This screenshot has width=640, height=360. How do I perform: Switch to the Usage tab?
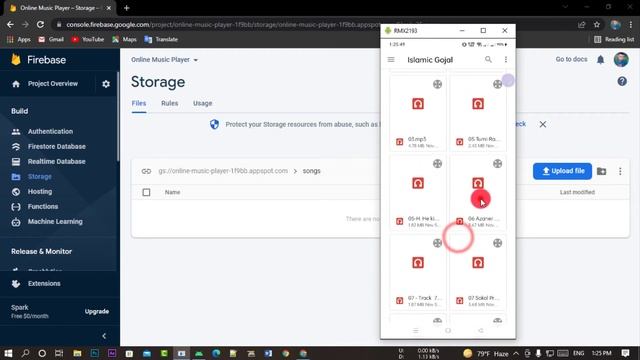click(x=202, y=103)
